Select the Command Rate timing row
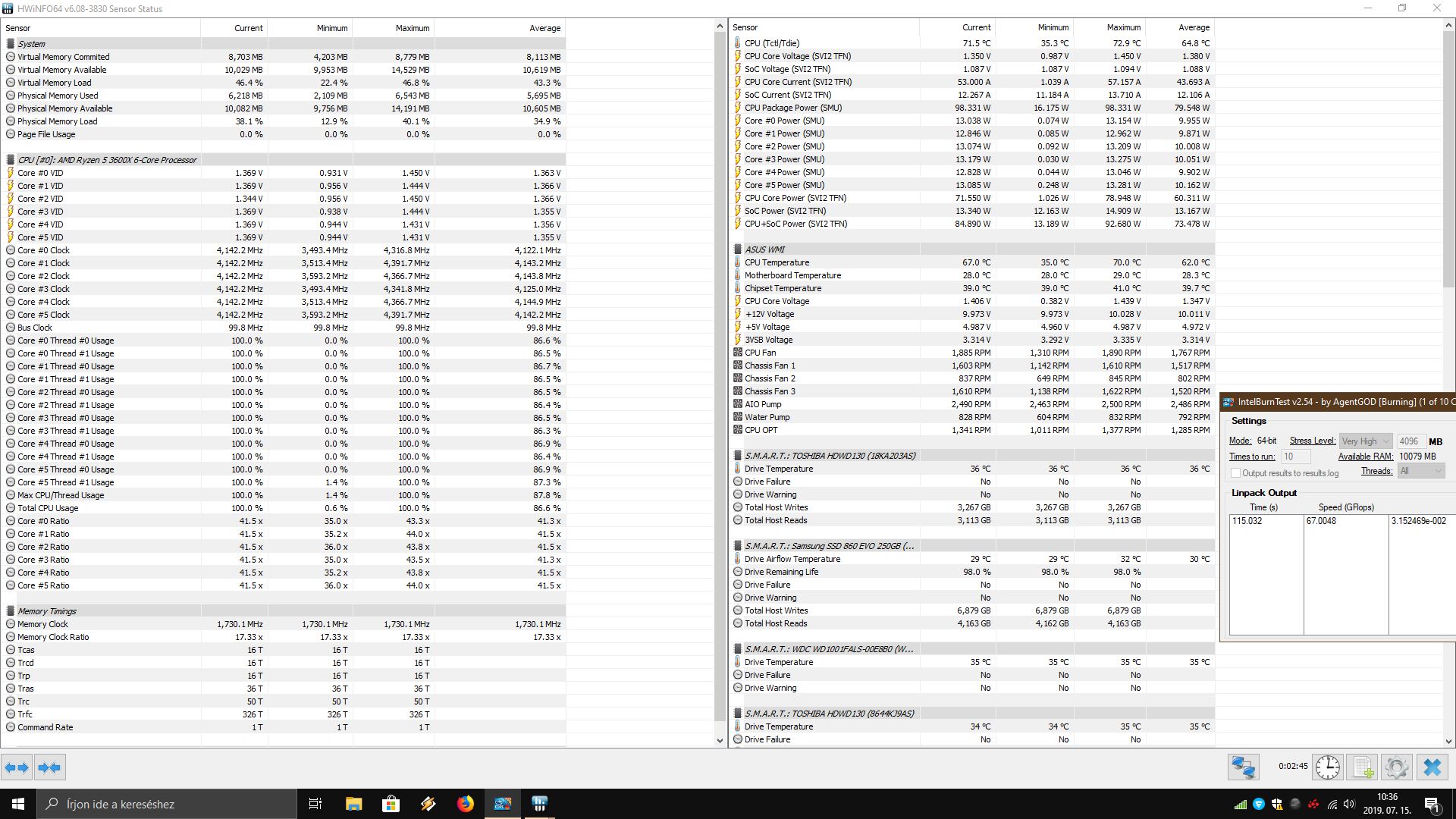 [x=284, y=727]
